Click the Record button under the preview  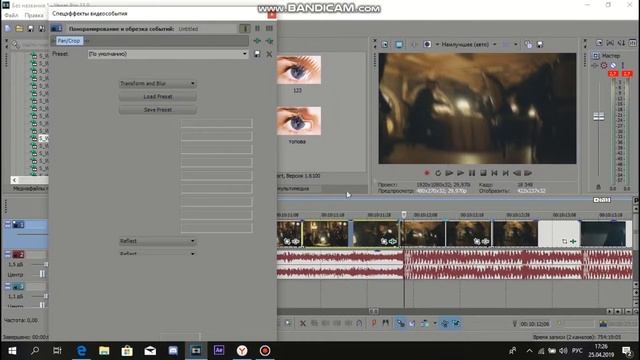427,173
